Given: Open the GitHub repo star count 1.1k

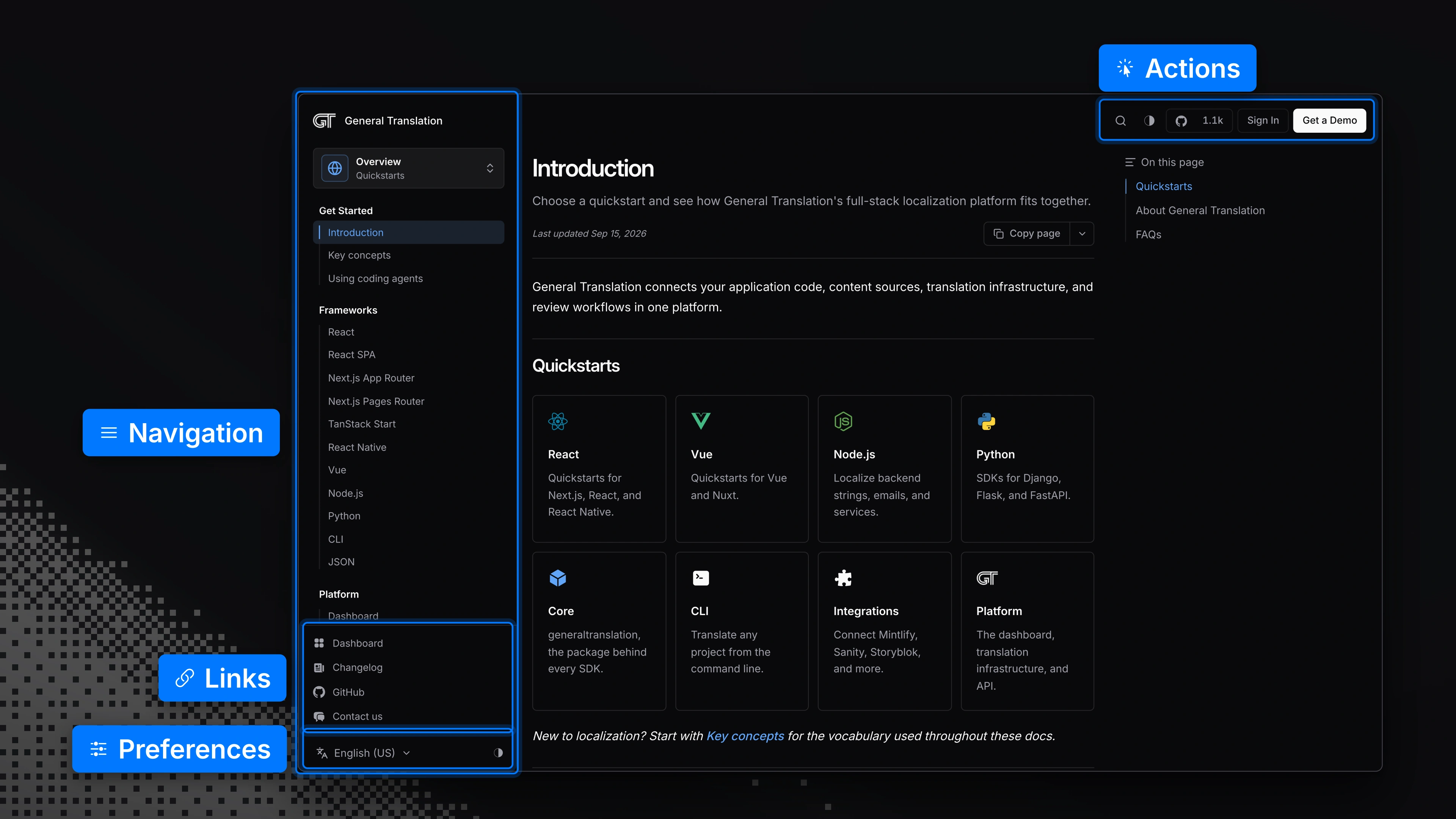Looking at the screenshot, I should pyautogui.click(x=1199, y=121).
